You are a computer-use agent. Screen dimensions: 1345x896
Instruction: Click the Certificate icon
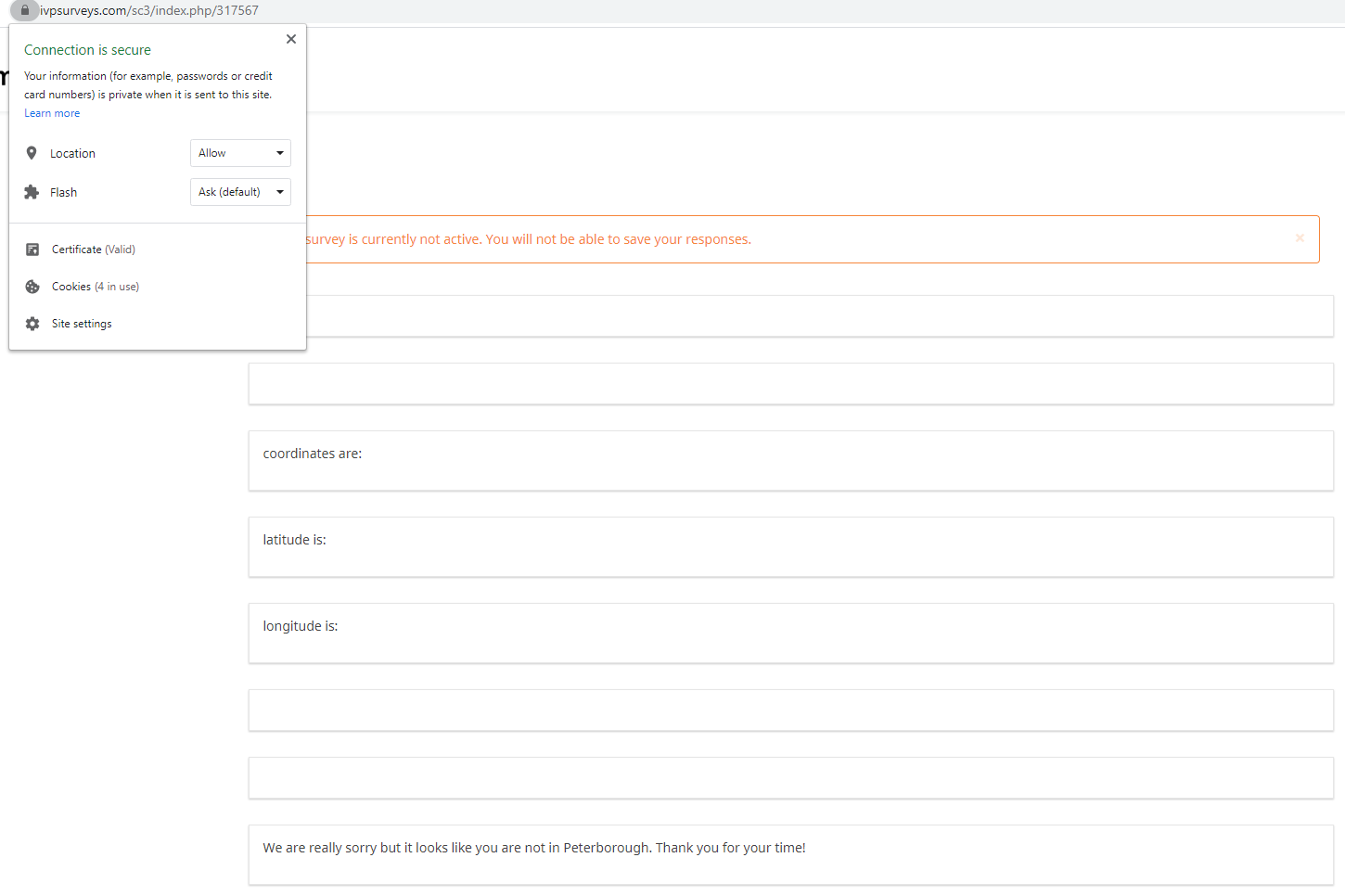tap(32, 250)
